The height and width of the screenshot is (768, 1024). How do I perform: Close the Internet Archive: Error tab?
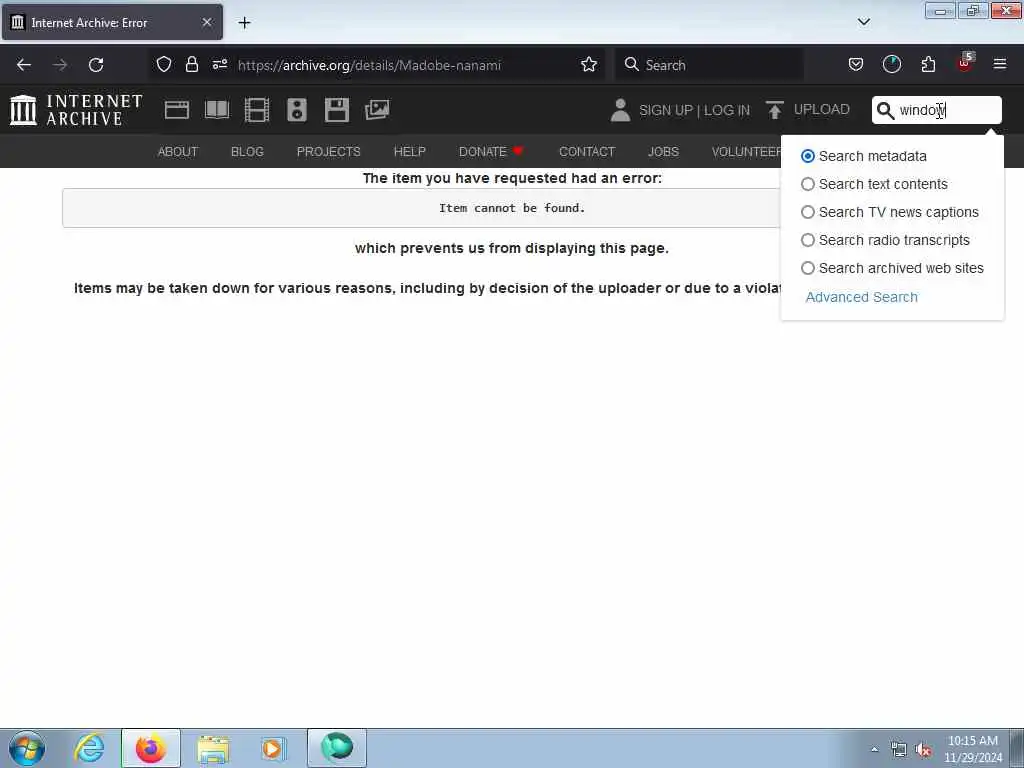(206, 22)
